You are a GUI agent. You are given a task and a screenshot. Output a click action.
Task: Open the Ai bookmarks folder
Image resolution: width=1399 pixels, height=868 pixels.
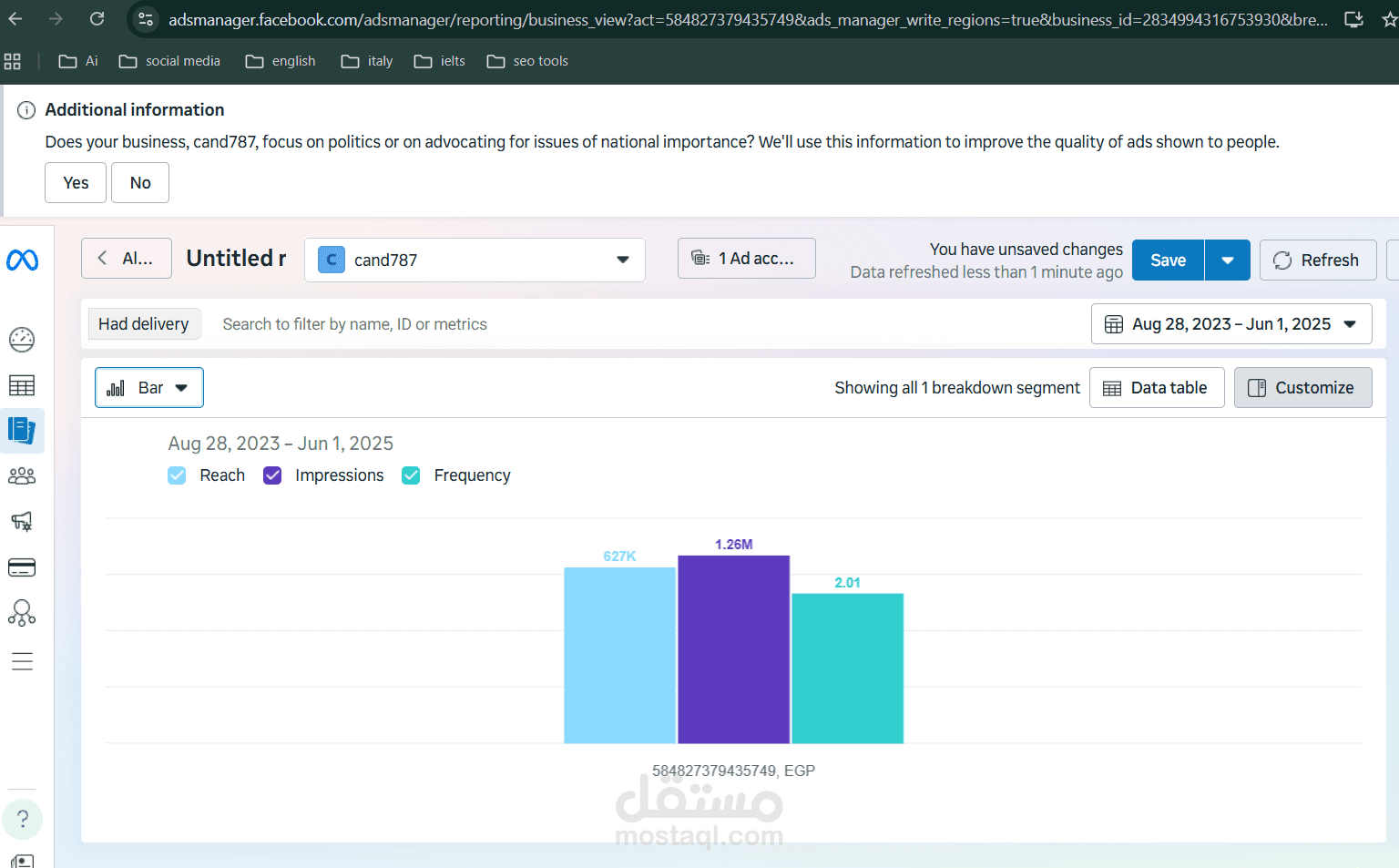[x=78, y=61]
